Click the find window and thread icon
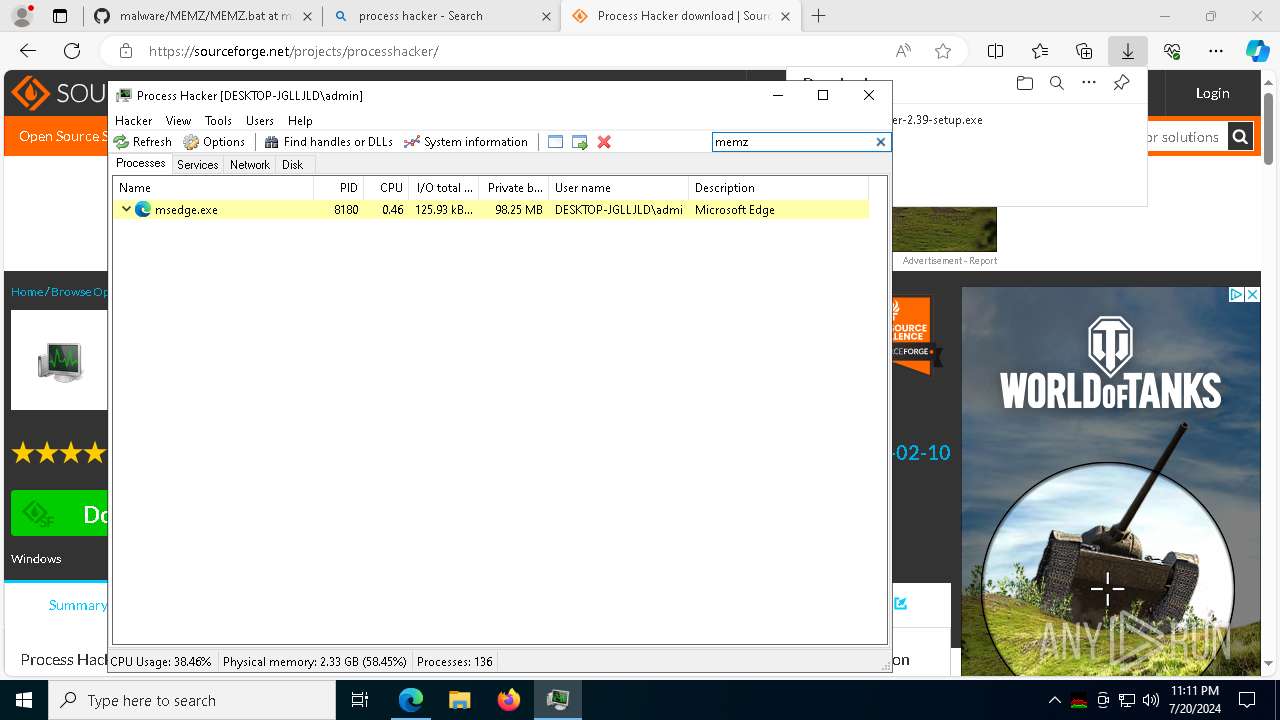Screen dimensions: 1280x720 [580, 142]
